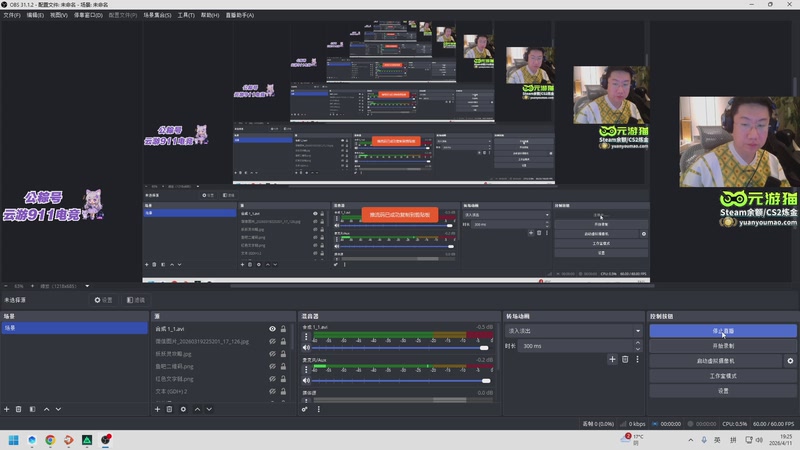
Task: Mute the 麦克风/Aux speaker icon
Action: click(306, 381)
